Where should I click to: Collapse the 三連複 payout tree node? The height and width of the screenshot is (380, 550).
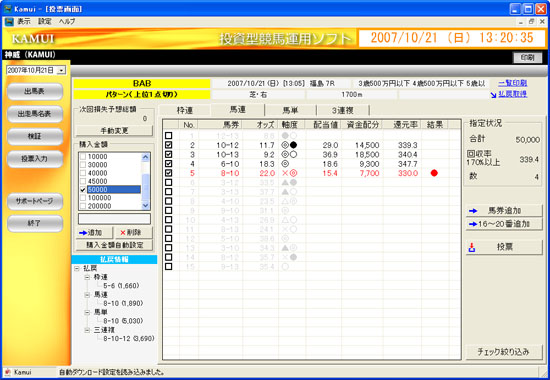tap(87, 330)
